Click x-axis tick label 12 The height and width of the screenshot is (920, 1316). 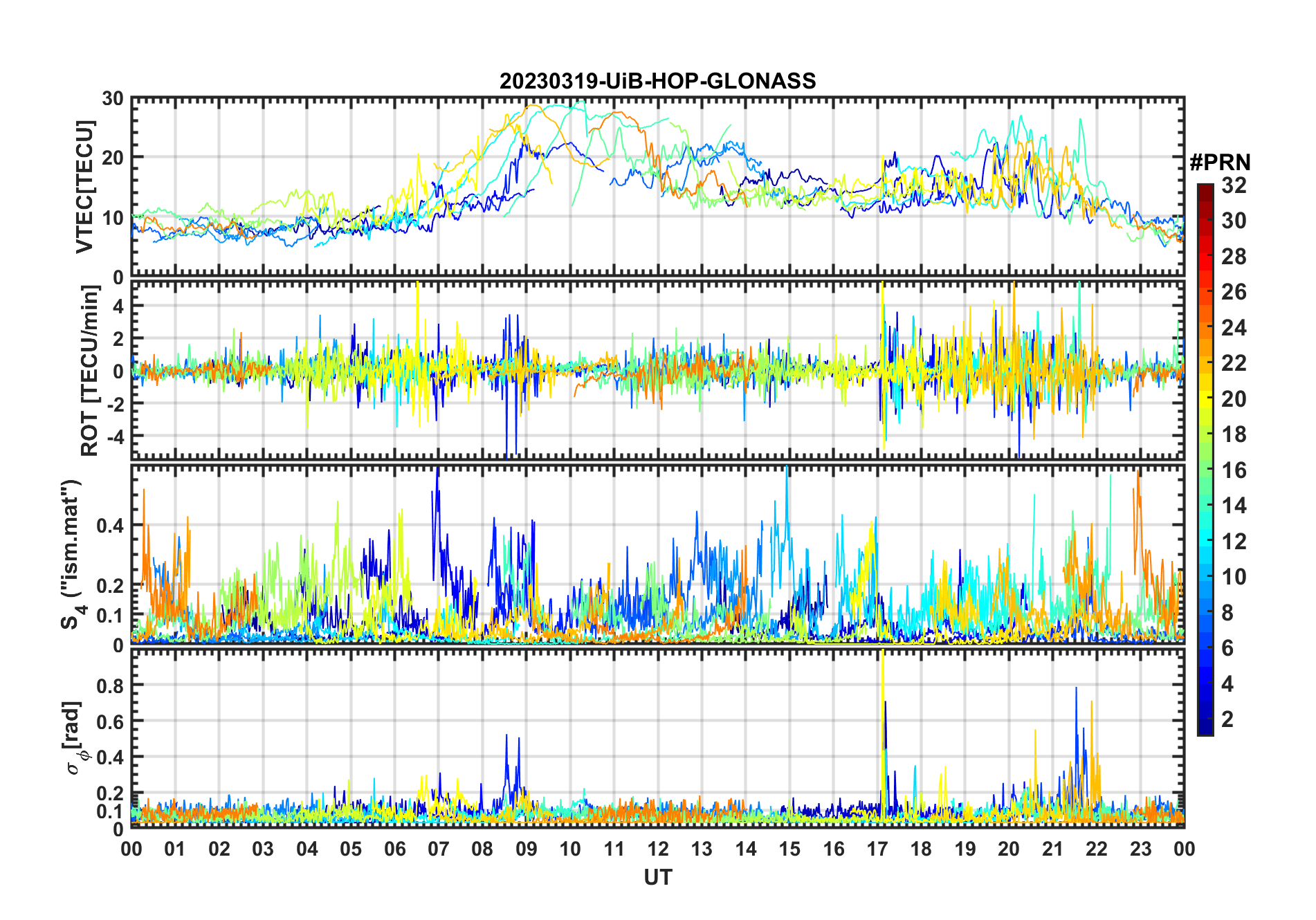pyautogui.click(x=658, y=849)
